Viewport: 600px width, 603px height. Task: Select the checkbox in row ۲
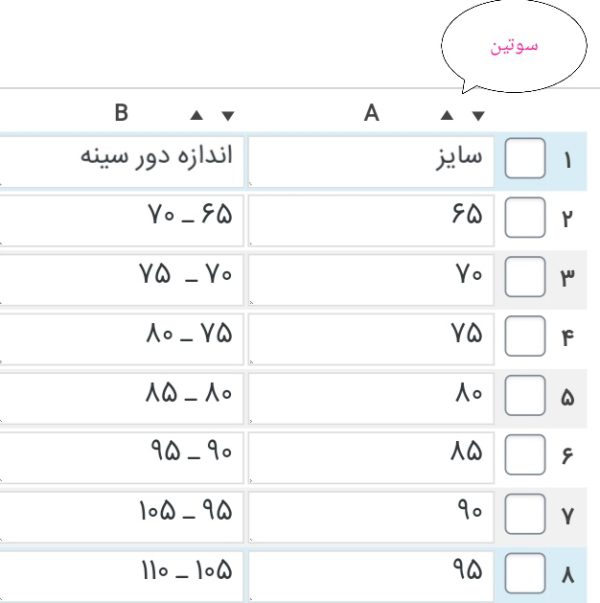click(x=526, y=217)
